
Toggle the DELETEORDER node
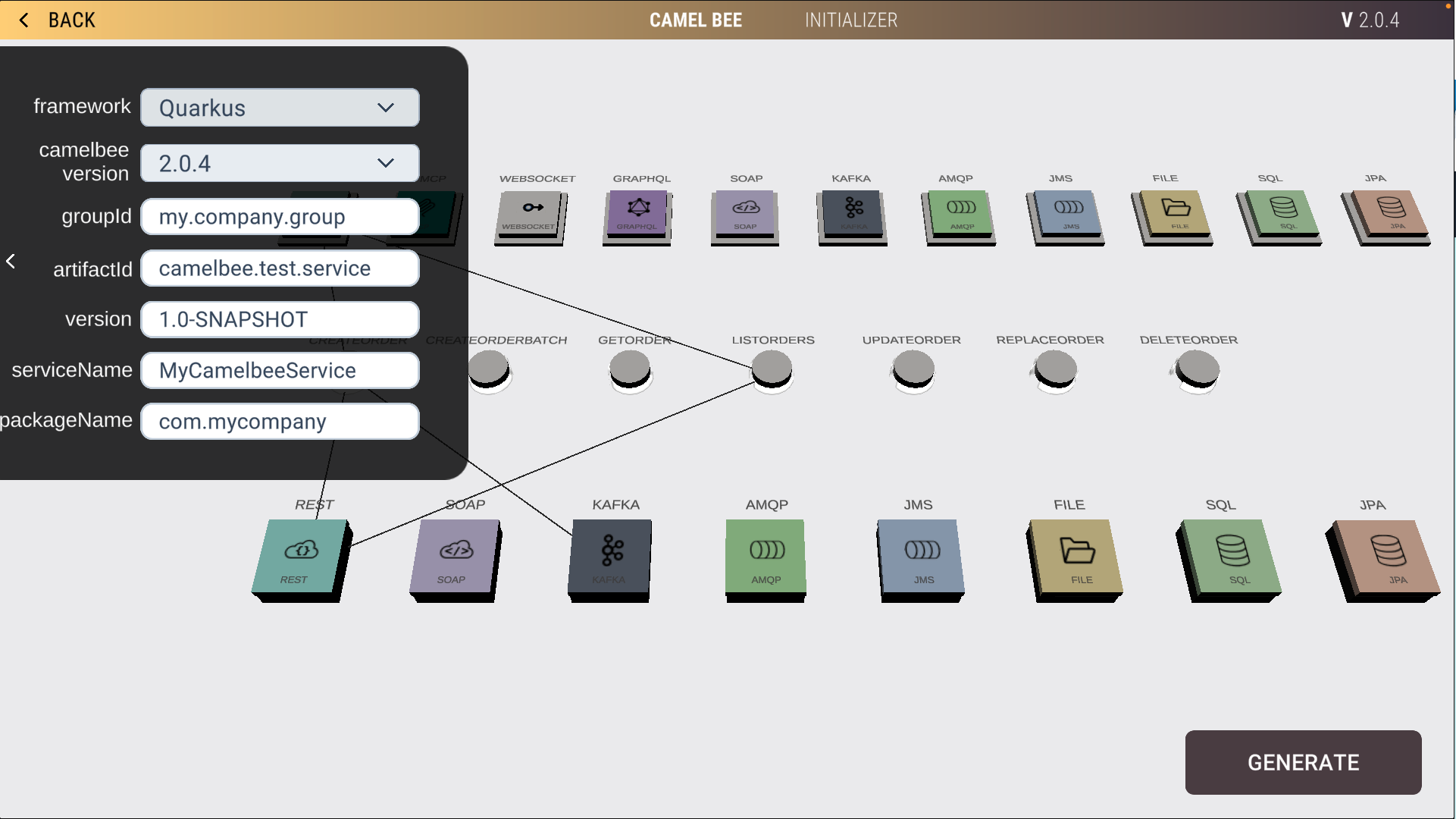(1198, 369)
